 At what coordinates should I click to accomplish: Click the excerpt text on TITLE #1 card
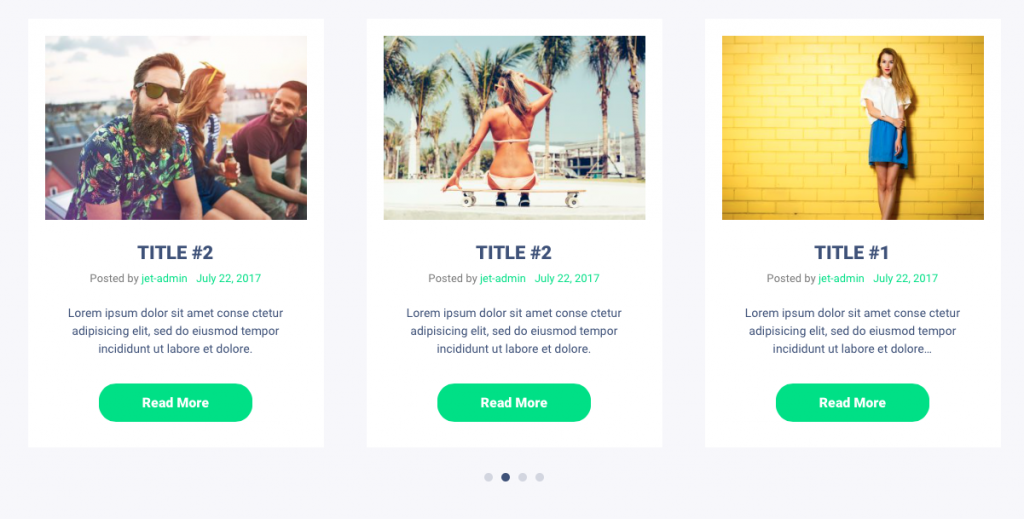(x=852, y=331)
